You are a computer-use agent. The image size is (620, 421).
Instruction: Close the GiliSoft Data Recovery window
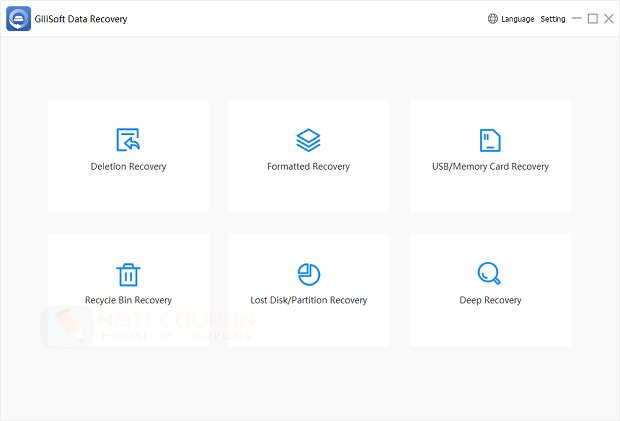[608, 19]
